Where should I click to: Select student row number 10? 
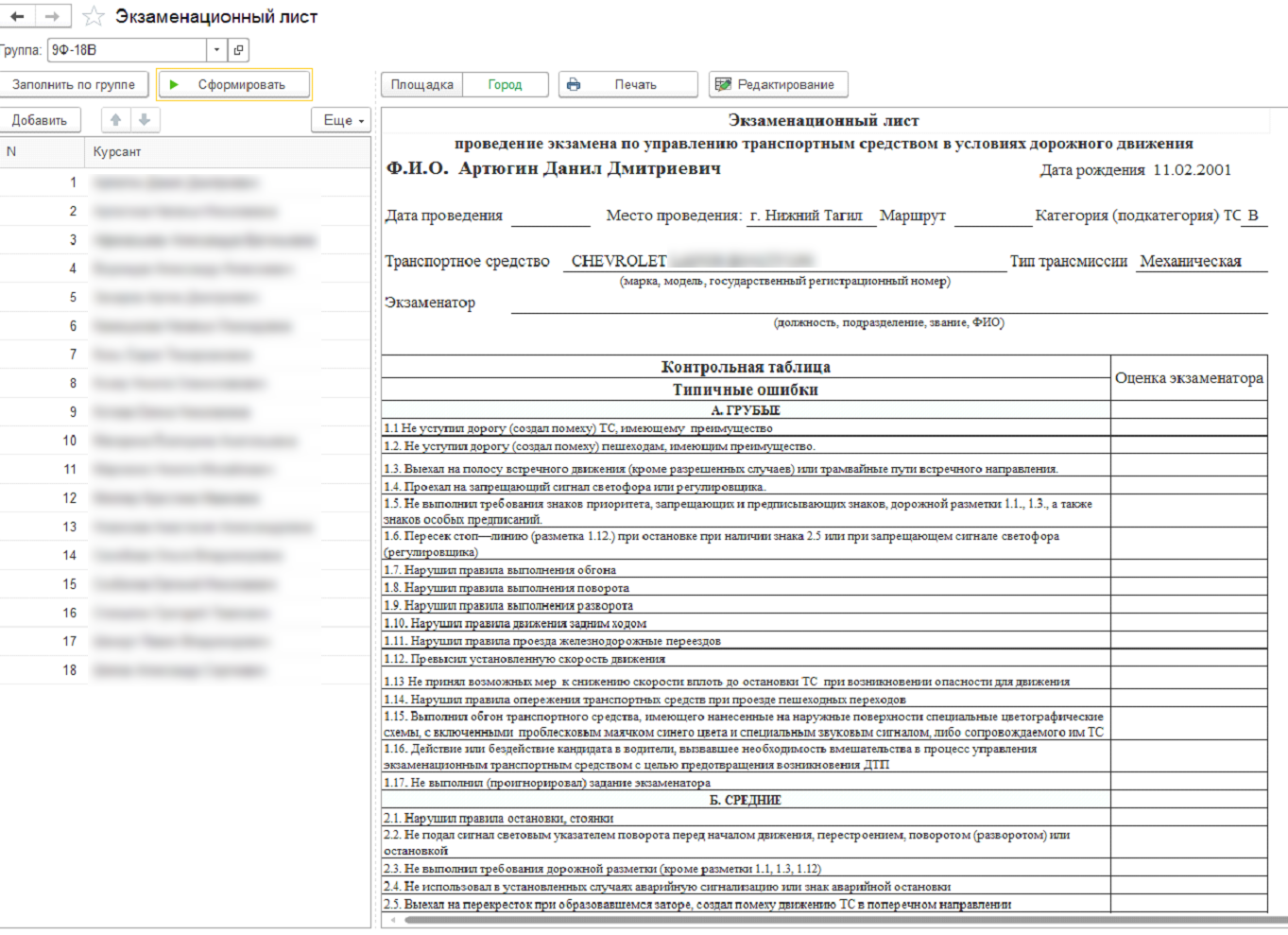point(185,441)
